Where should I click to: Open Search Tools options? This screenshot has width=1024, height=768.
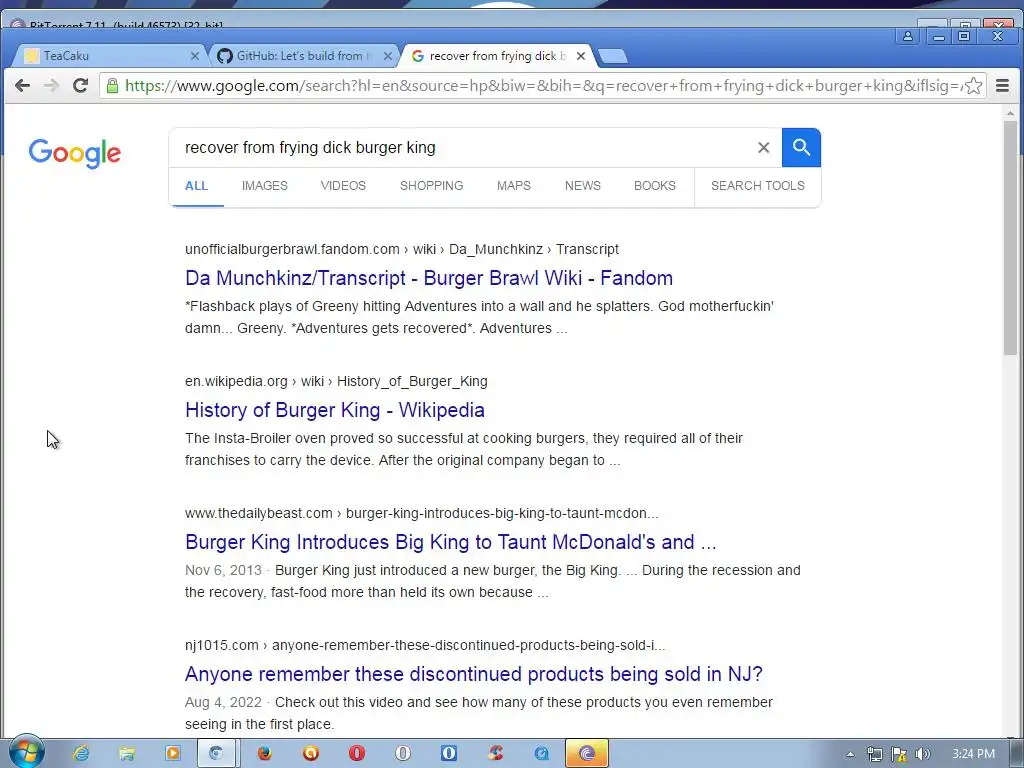[x=758, y=186]
